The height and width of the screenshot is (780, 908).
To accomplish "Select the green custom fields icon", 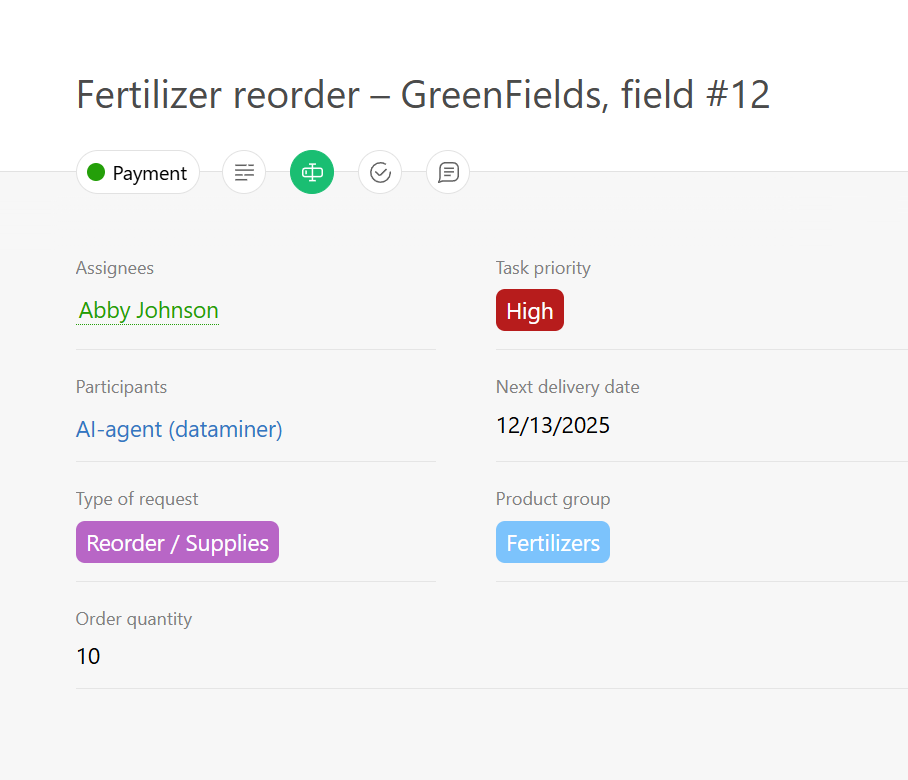I will 312,173.
